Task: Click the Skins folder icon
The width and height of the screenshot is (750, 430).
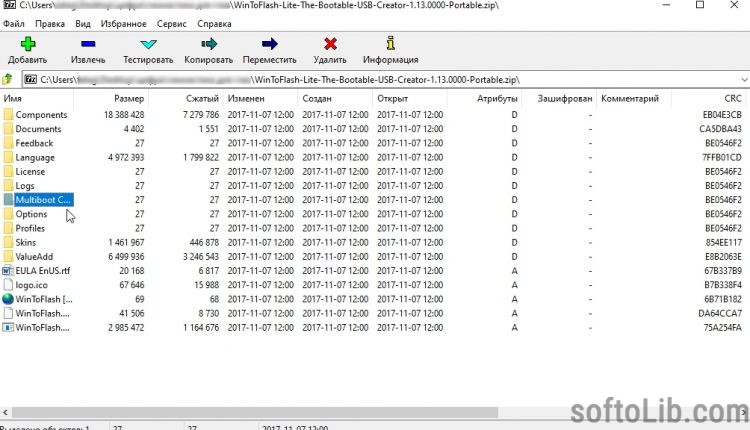Action: (x=8, y=243)
